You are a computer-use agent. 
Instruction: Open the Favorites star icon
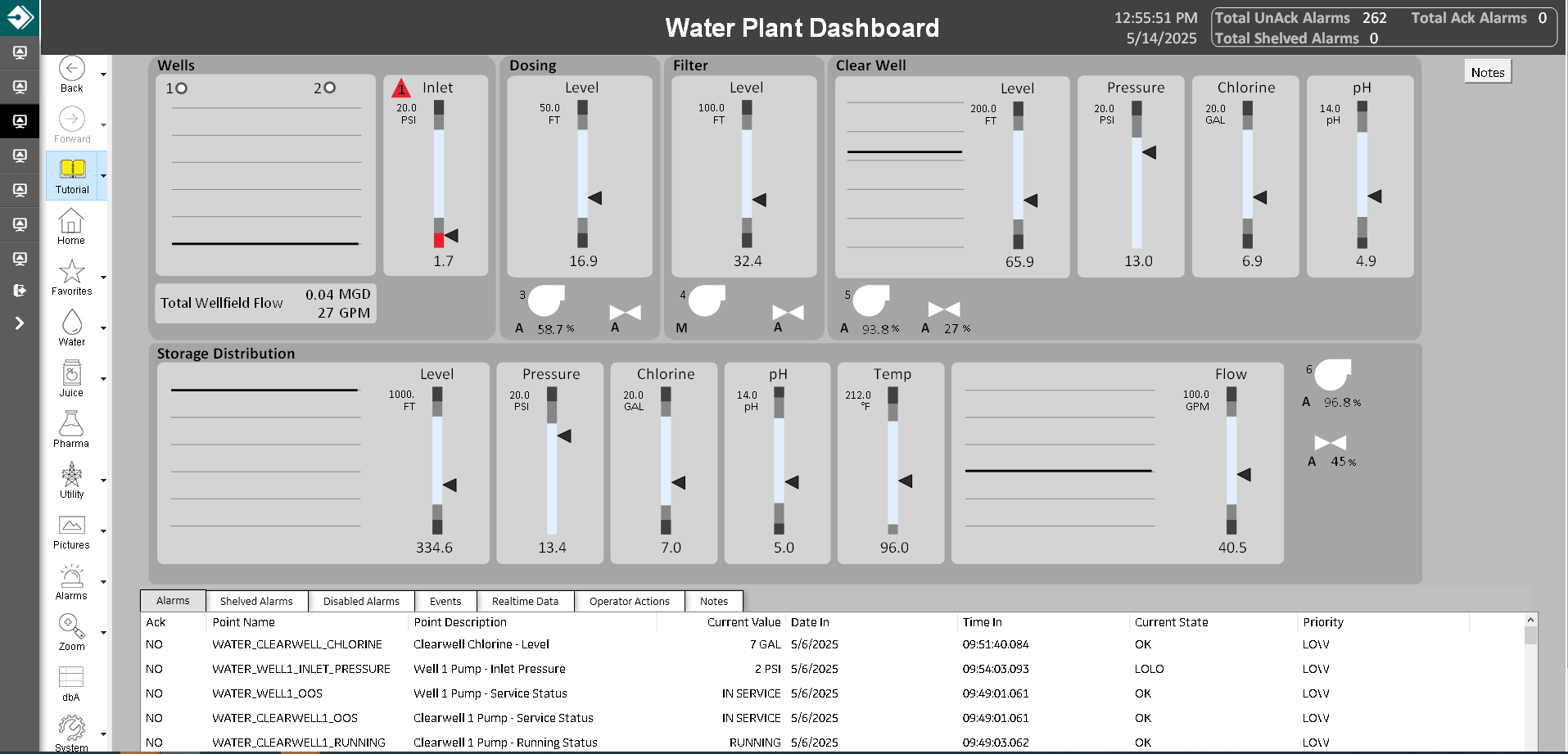coord(72,271)
